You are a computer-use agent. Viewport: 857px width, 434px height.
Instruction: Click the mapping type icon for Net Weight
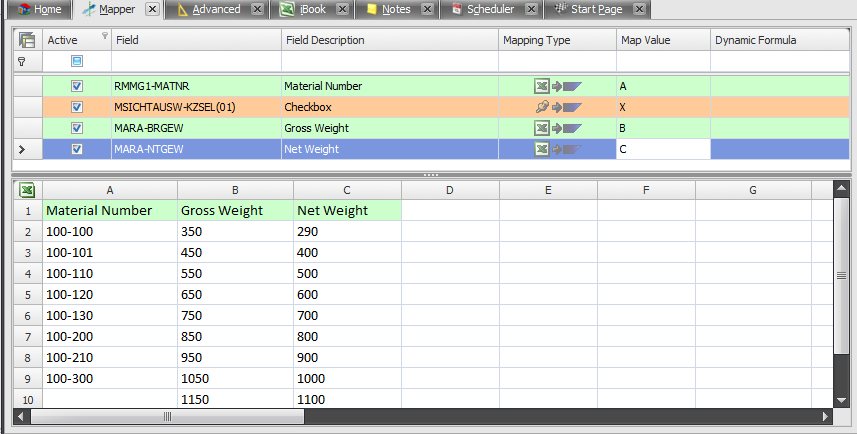point(557,149)
